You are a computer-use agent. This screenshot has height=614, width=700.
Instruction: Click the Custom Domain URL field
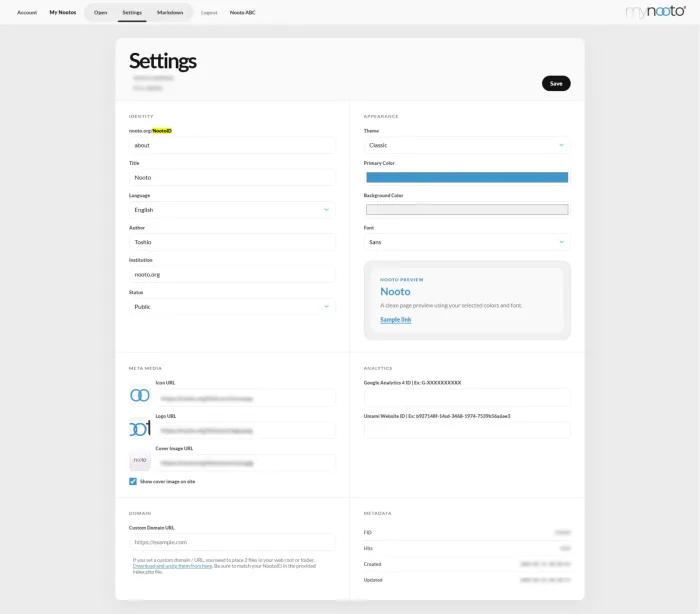click(x=232, y=542)
